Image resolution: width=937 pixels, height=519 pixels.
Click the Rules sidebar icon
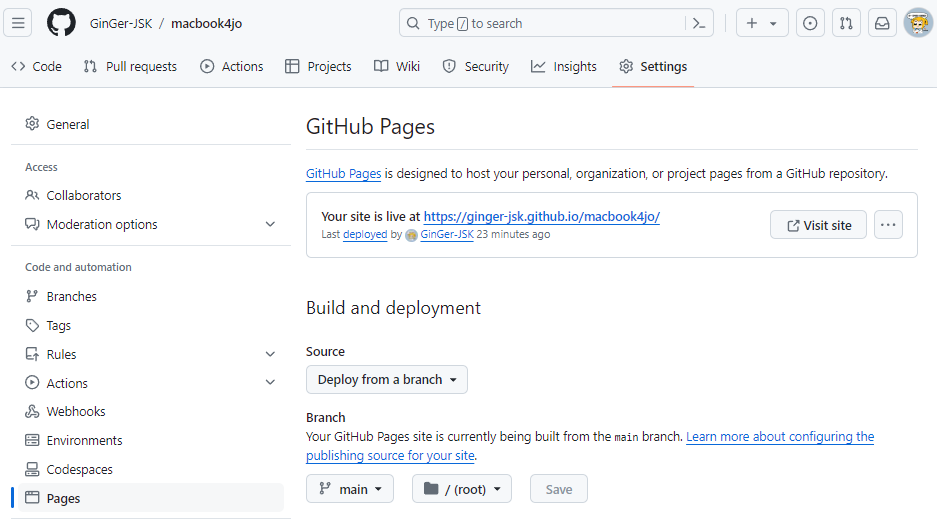tap(32, 354)
